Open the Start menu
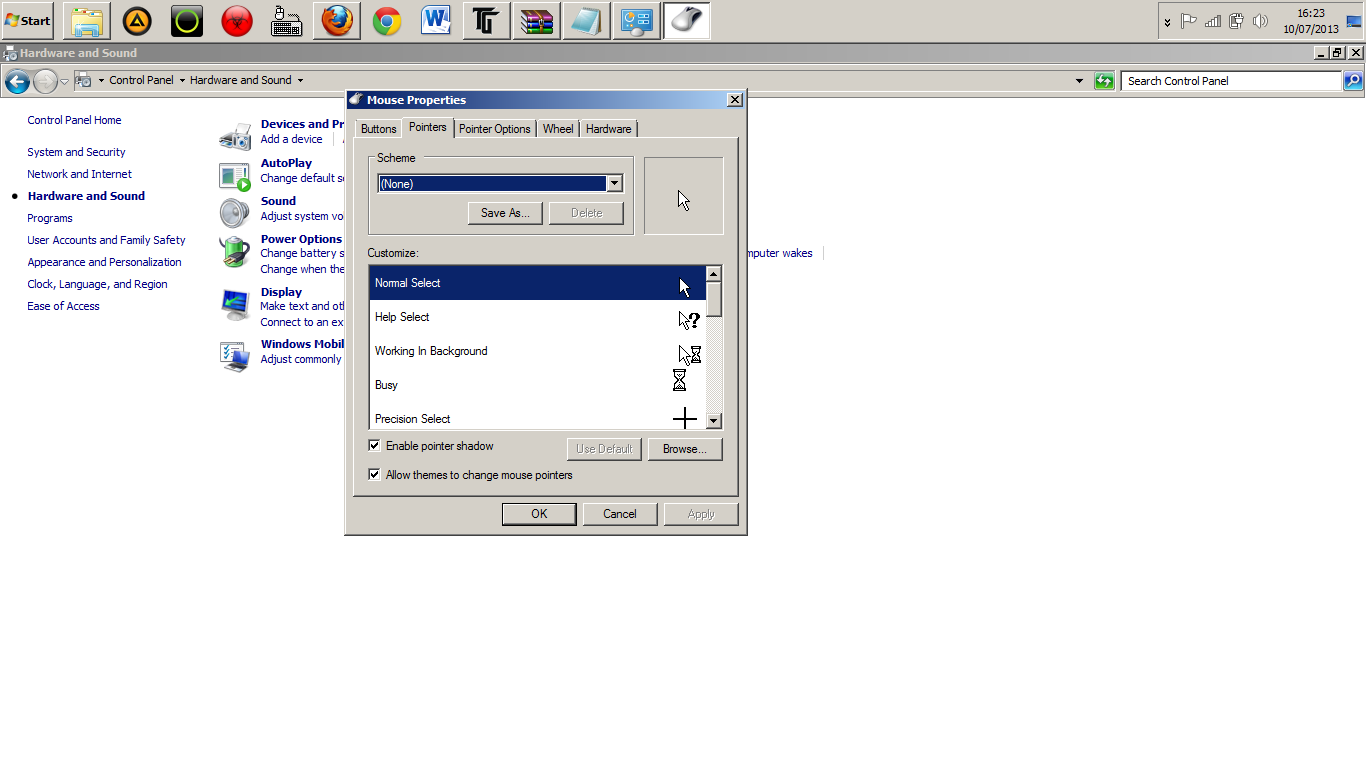1366x768 pixels. (x=28, y=20)
